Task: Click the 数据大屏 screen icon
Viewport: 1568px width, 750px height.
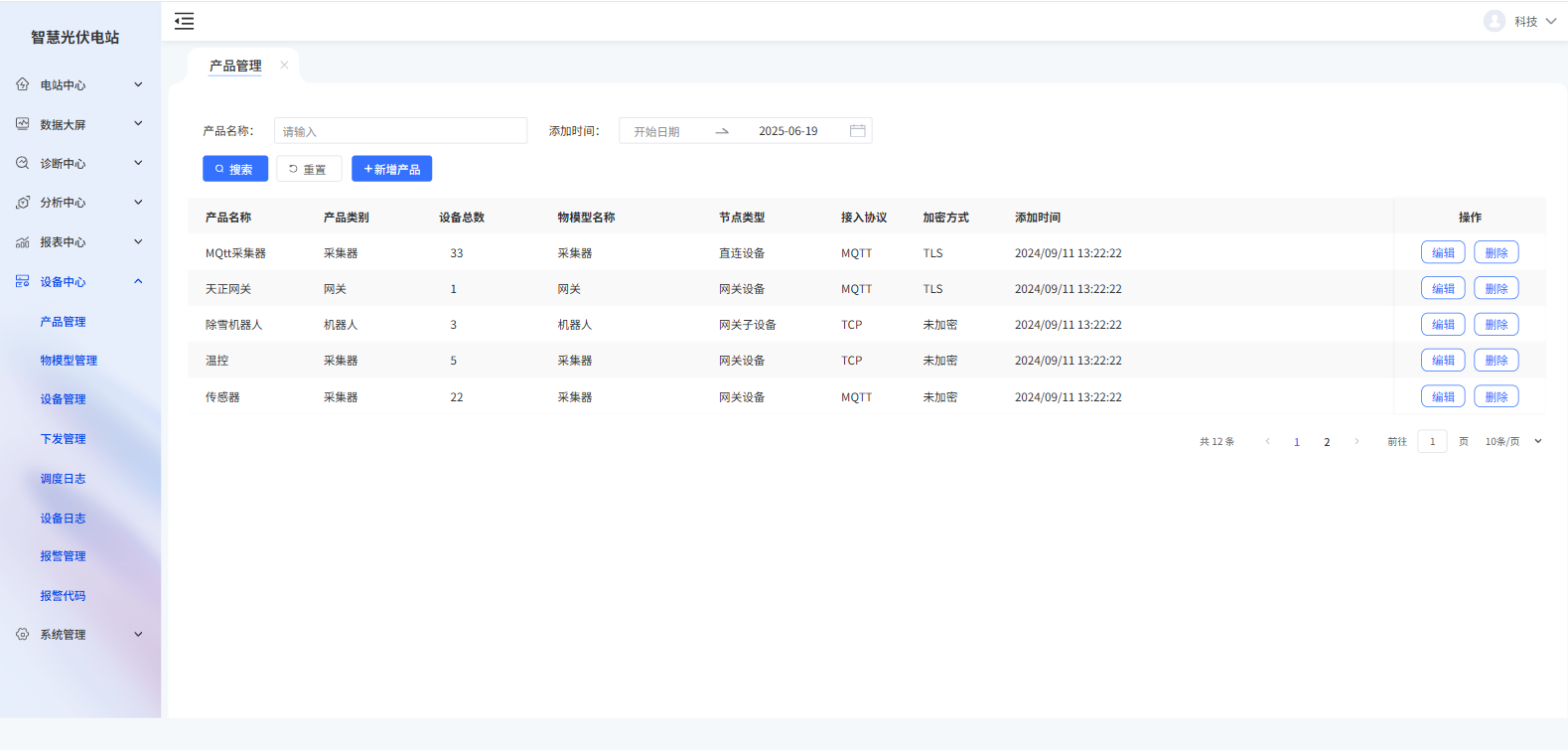Action: [x=23, y=124]
